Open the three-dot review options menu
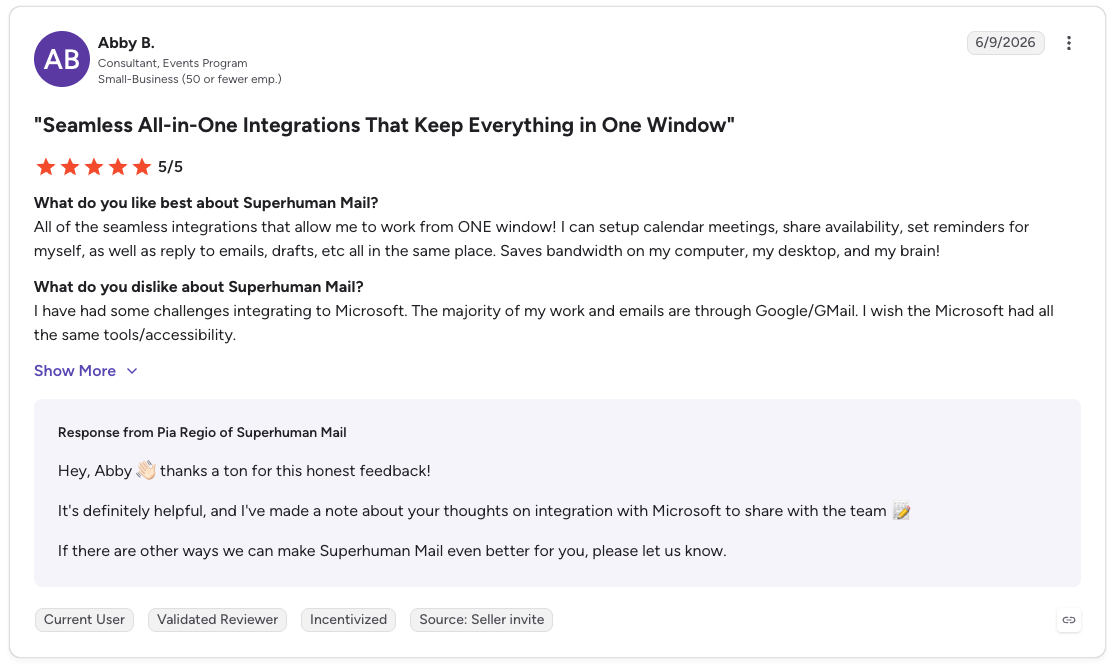 click(x=1069, y=43)
